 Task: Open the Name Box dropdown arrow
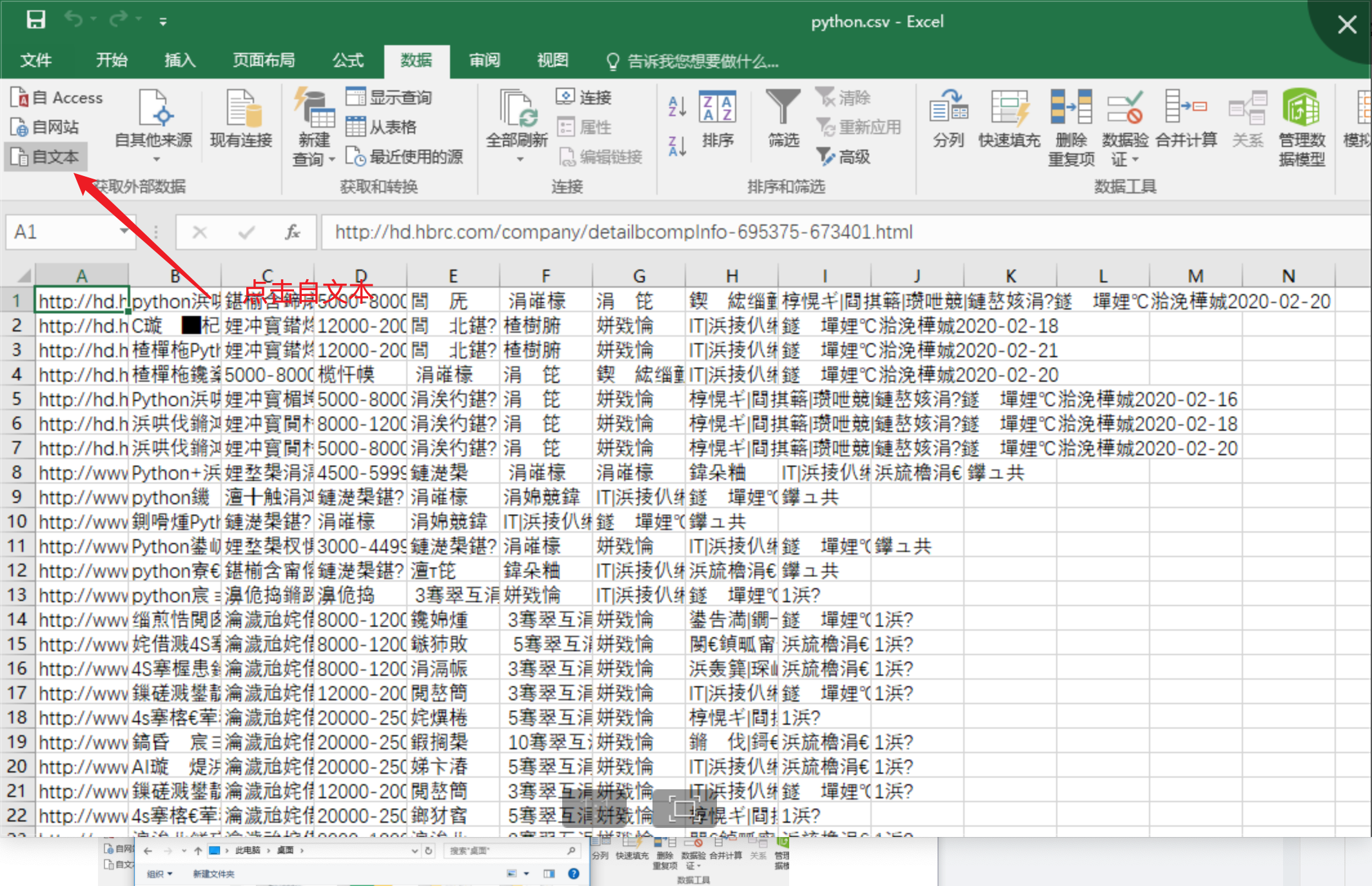coord(124,231)
